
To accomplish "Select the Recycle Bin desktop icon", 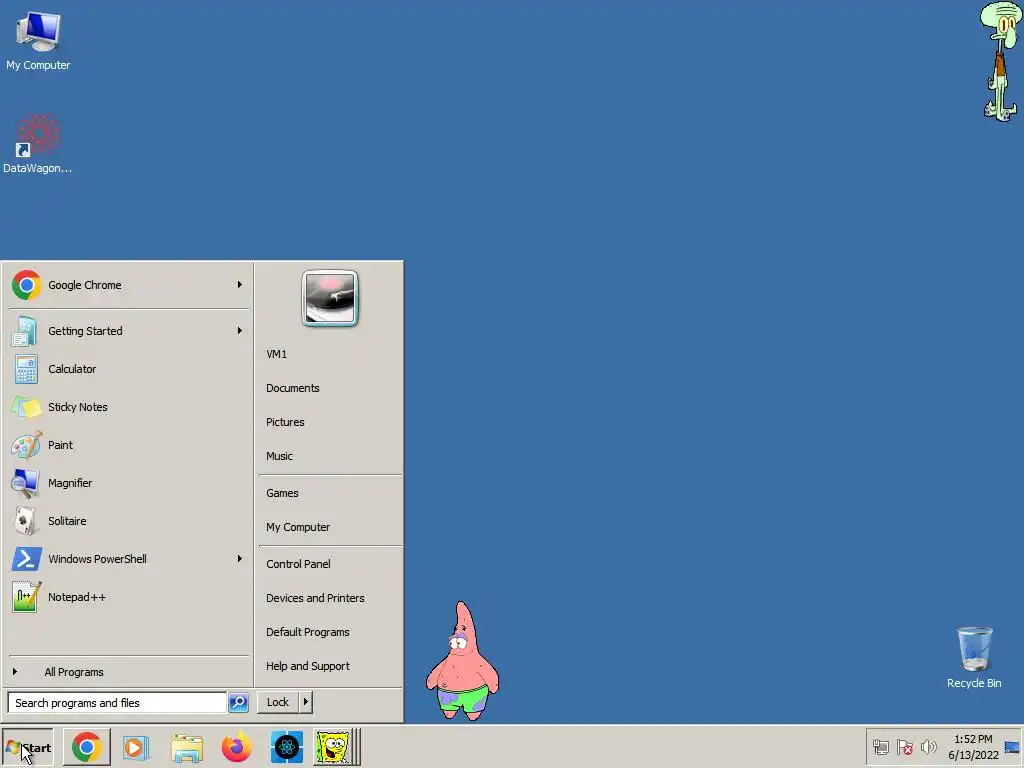I will (974, 657).
